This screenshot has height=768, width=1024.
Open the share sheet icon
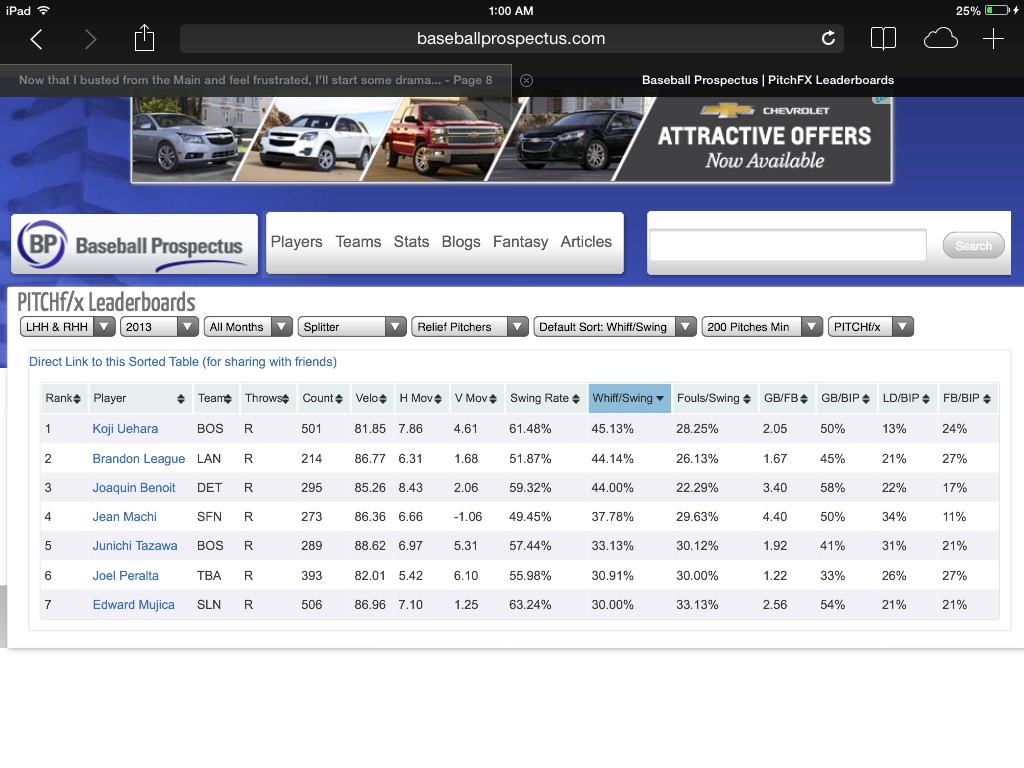(x=144, y=38)
